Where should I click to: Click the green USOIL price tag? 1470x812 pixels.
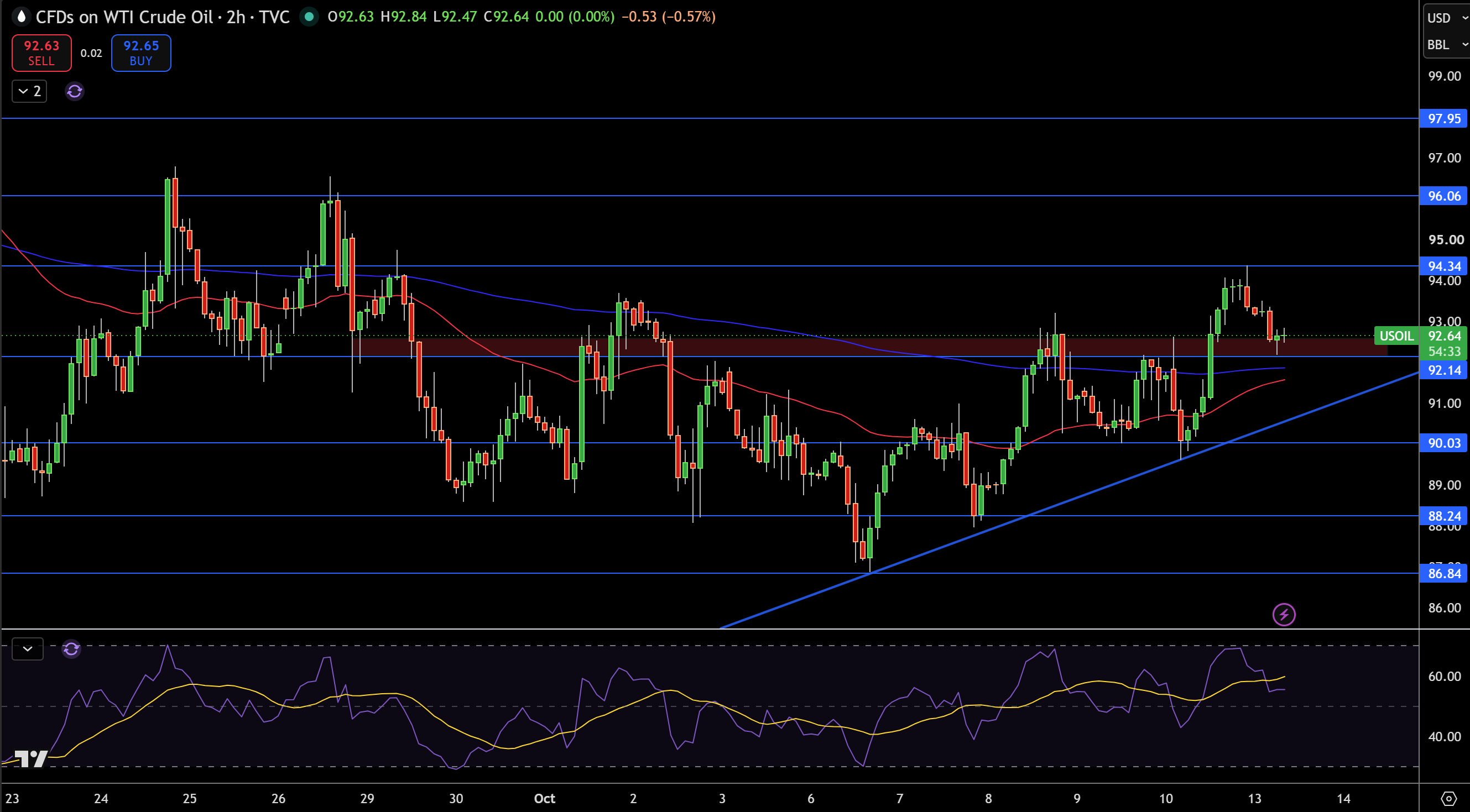point(1396,336)
